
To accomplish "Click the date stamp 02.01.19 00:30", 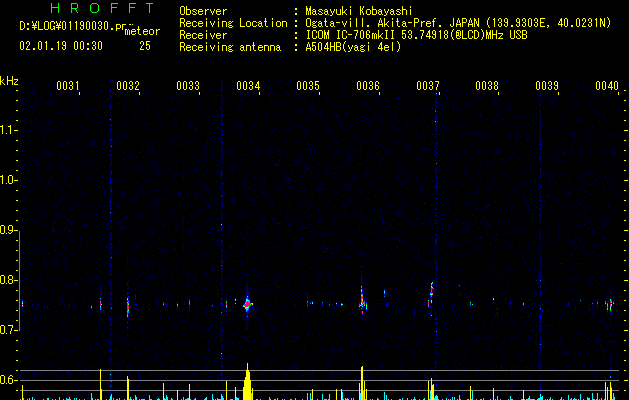I will click(x=61, y=46).
